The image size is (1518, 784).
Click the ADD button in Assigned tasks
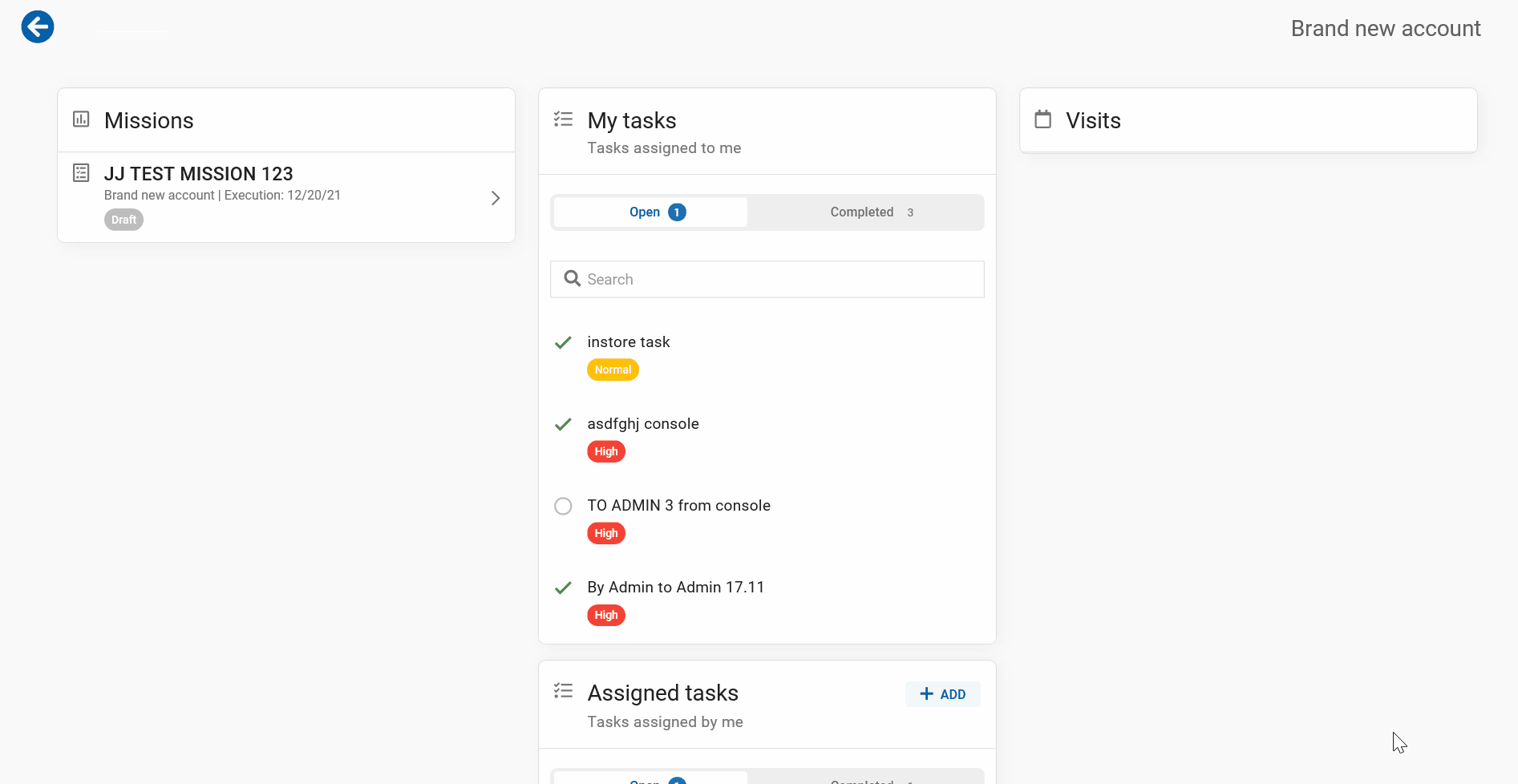click(x=942, y=694)
